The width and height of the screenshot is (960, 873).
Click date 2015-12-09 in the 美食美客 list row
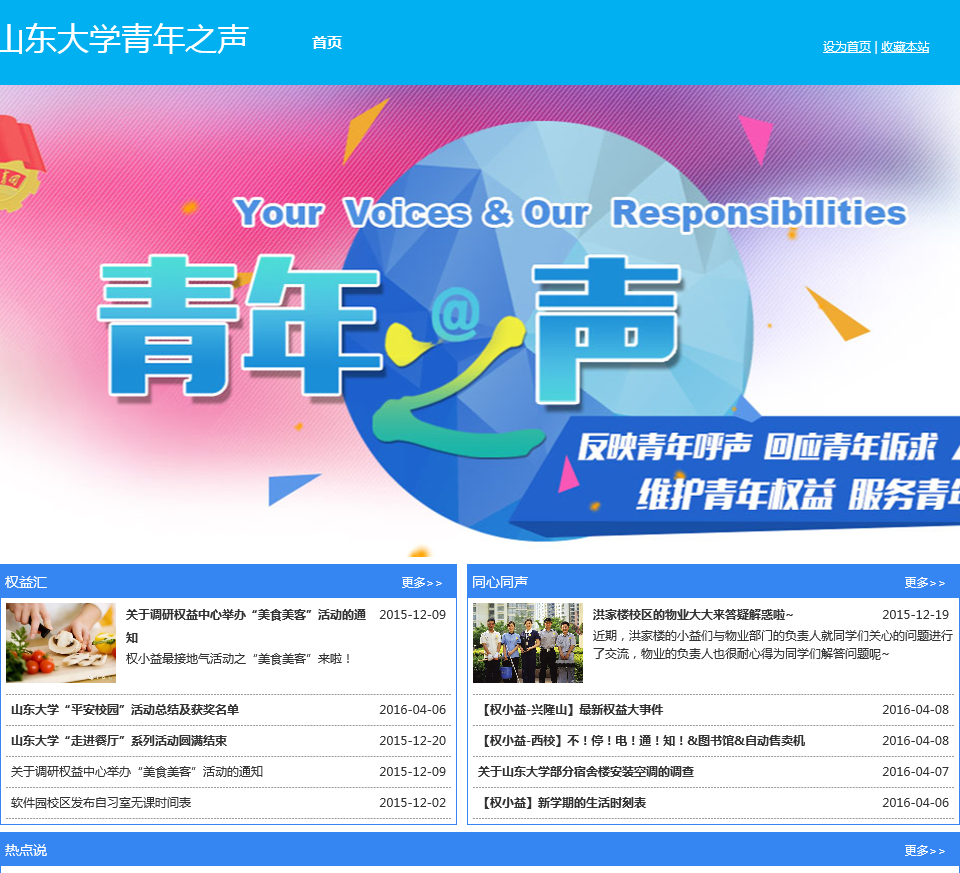pyautogui.click(x=413, y=772)
